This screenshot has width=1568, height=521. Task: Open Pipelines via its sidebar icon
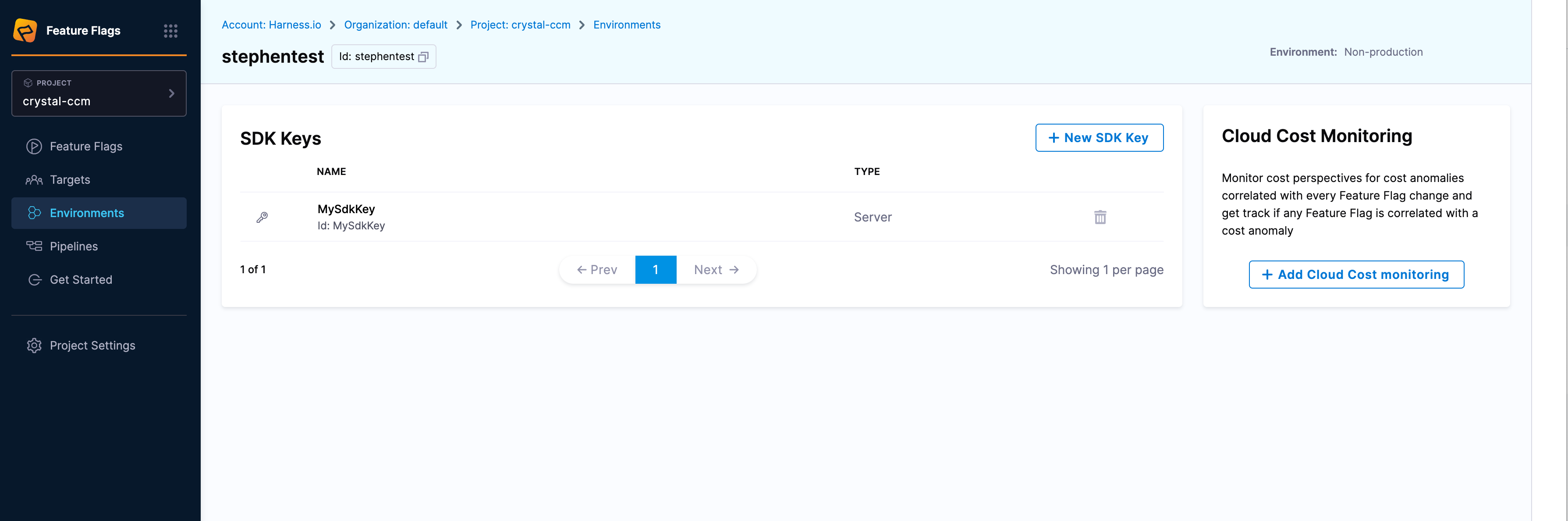coord(35,246)
